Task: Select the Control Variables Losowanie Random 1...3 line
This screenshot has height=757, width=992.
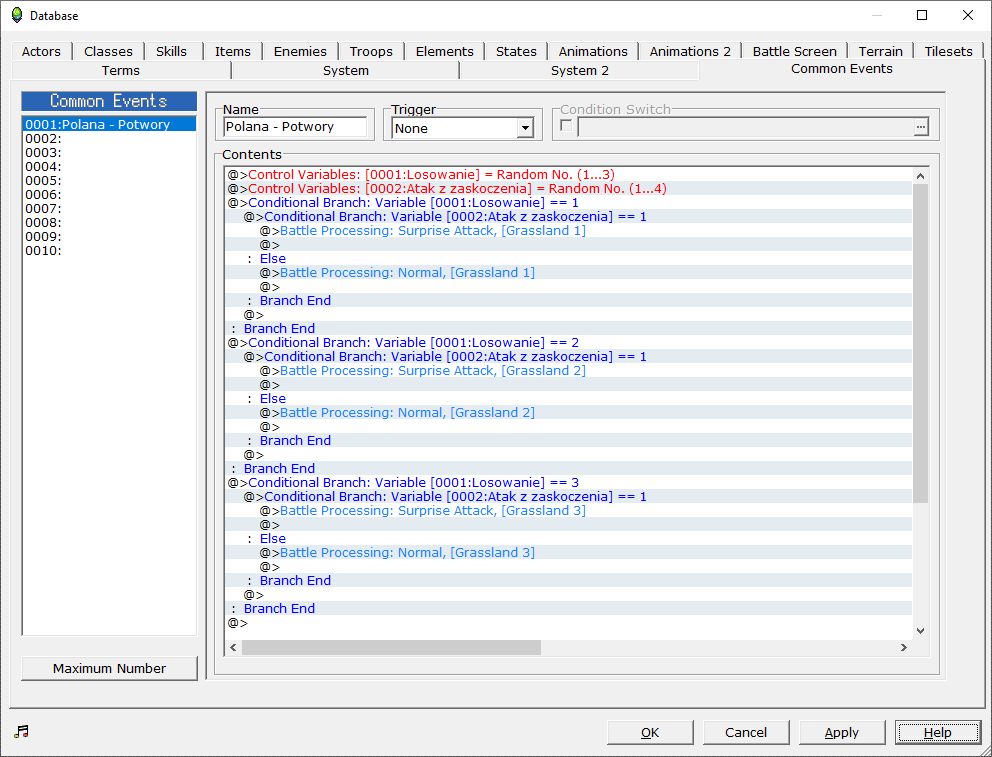Action: 569,175
